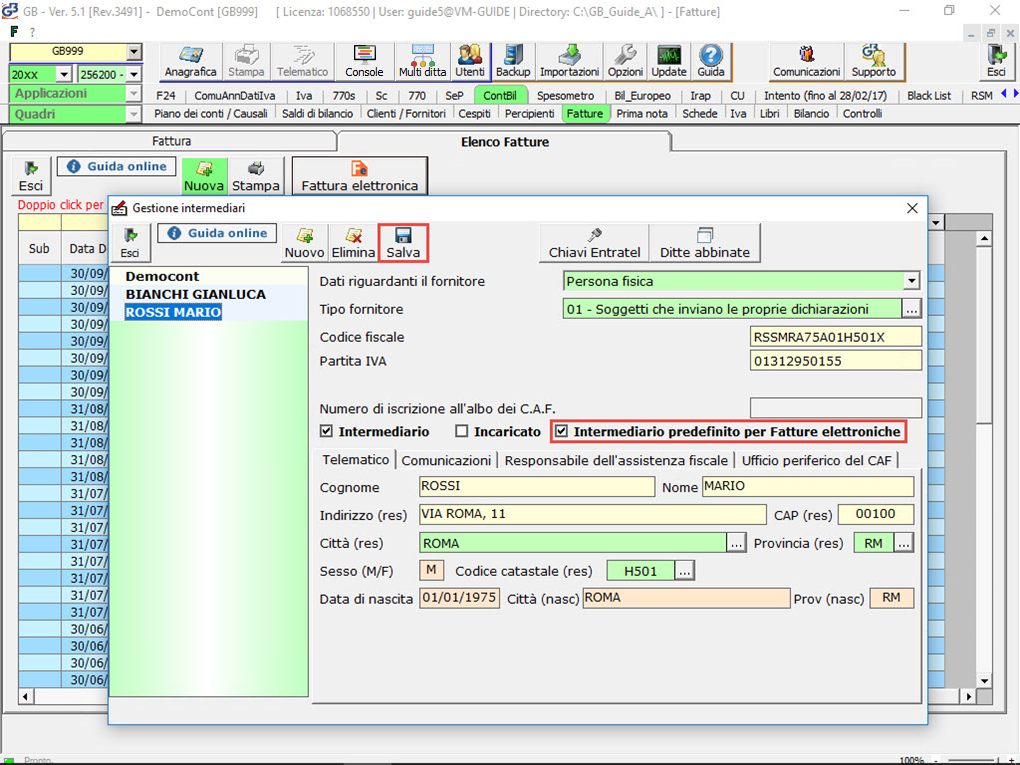Close the Gestione intermediari dialog
Screen dimensions: 1020x765
tap(912, 208)
